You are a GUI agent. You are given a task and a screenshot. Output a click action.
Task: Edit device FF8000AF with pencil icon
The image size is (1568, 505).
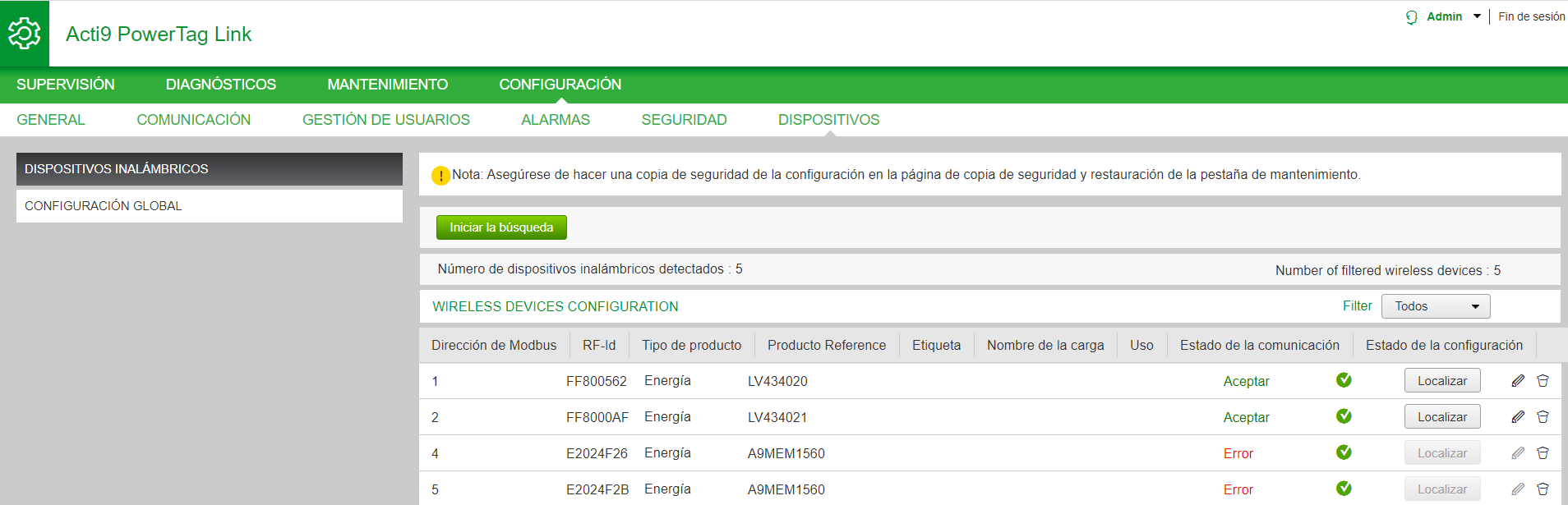1518,417
